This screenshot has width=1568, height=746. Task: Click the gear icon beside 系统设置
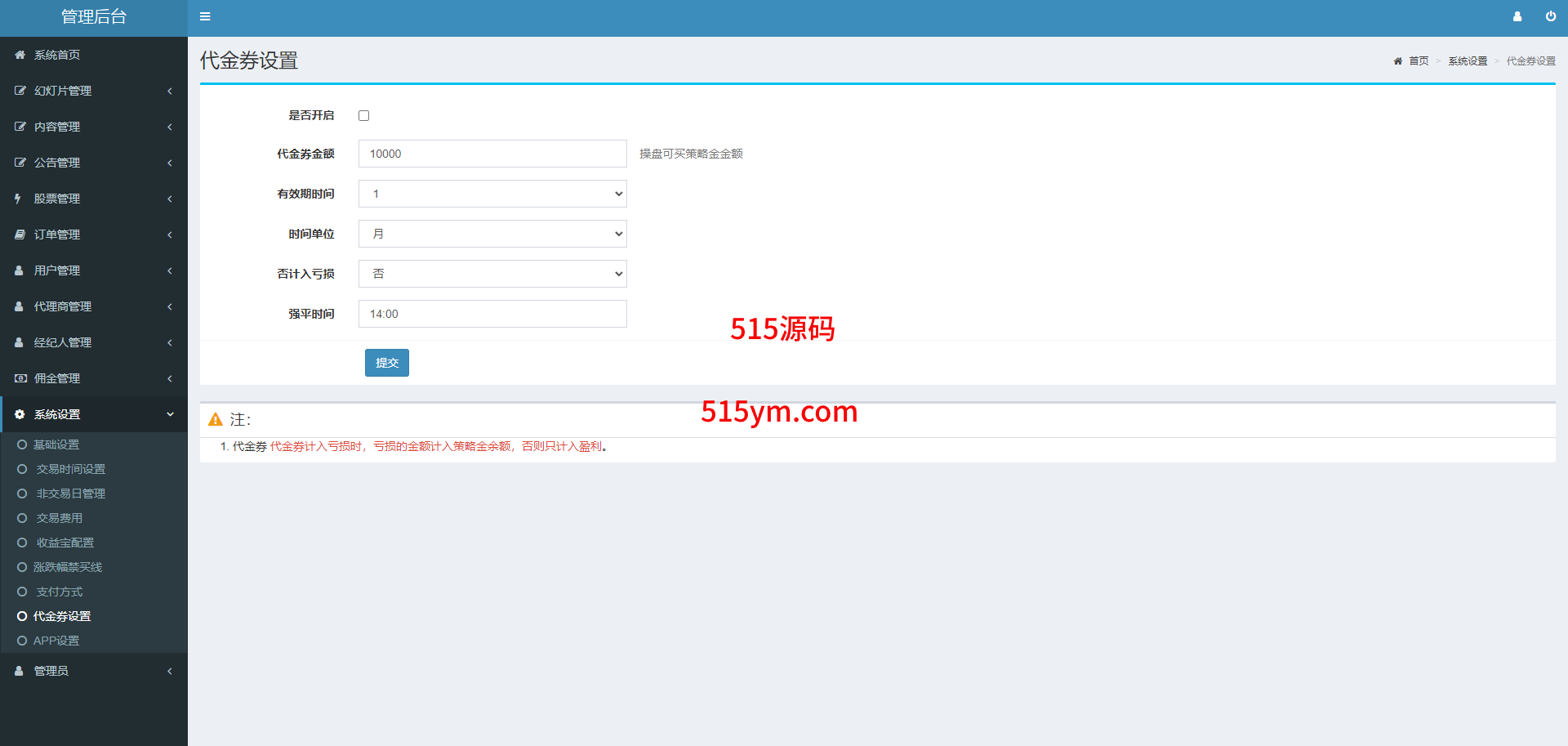click(x=20, y=414)
